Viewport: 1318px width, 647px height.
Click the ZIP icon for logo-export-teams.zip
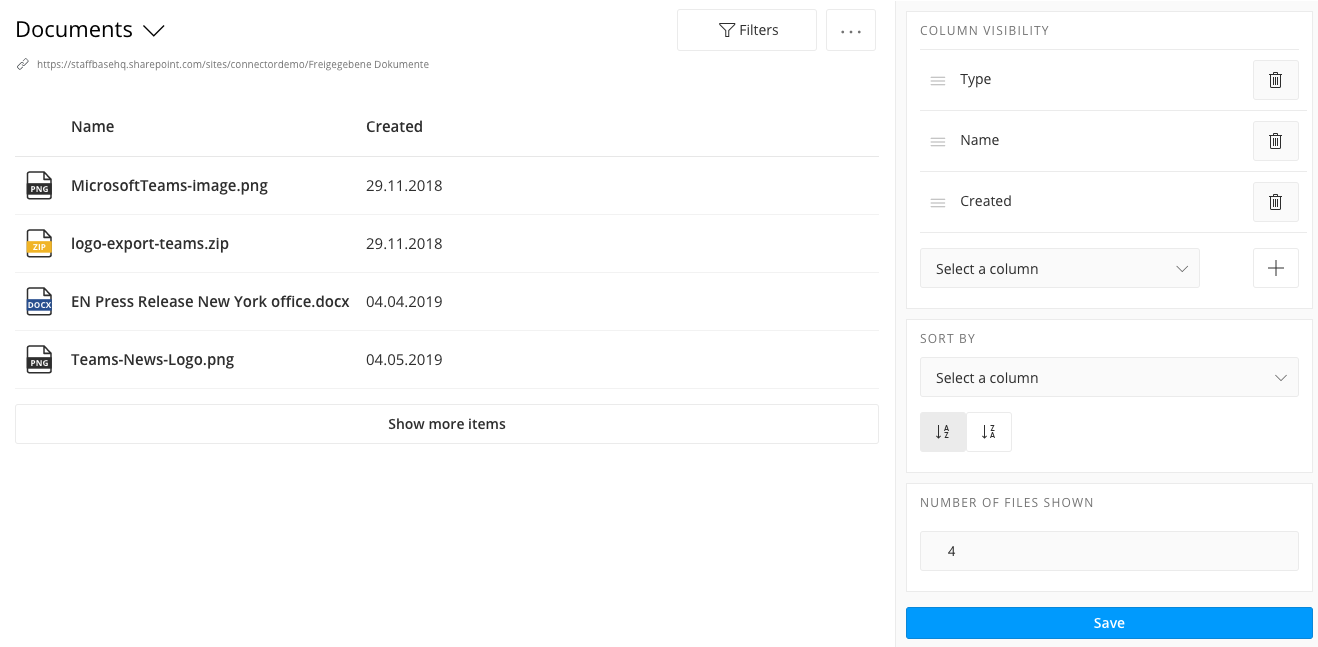coord(39,243)
